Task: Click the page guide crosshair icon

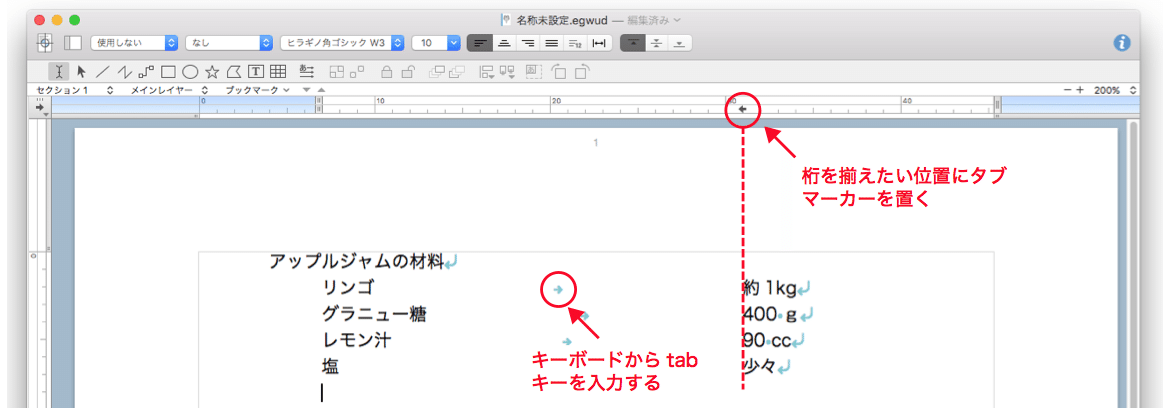Action: (x=45, y=43)
